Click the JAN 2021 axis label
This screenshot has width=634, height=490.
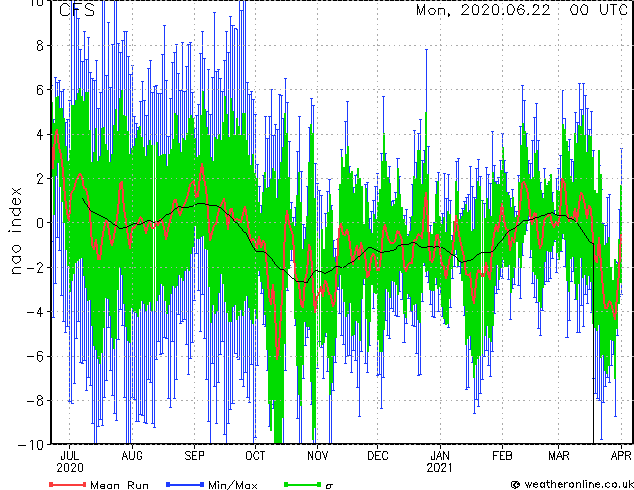click(440, 462)
